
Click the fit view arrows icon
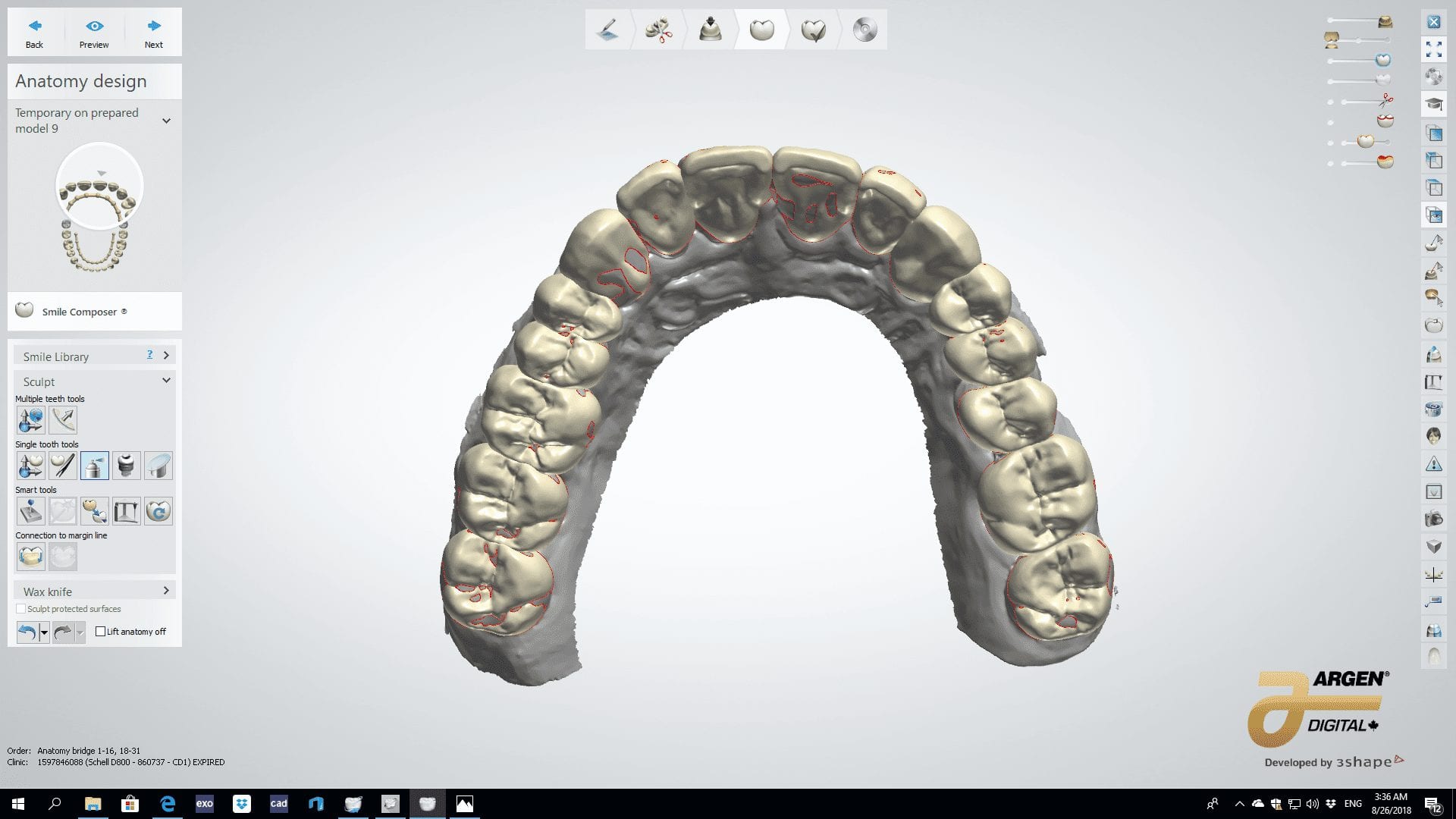pos(1433,49)
